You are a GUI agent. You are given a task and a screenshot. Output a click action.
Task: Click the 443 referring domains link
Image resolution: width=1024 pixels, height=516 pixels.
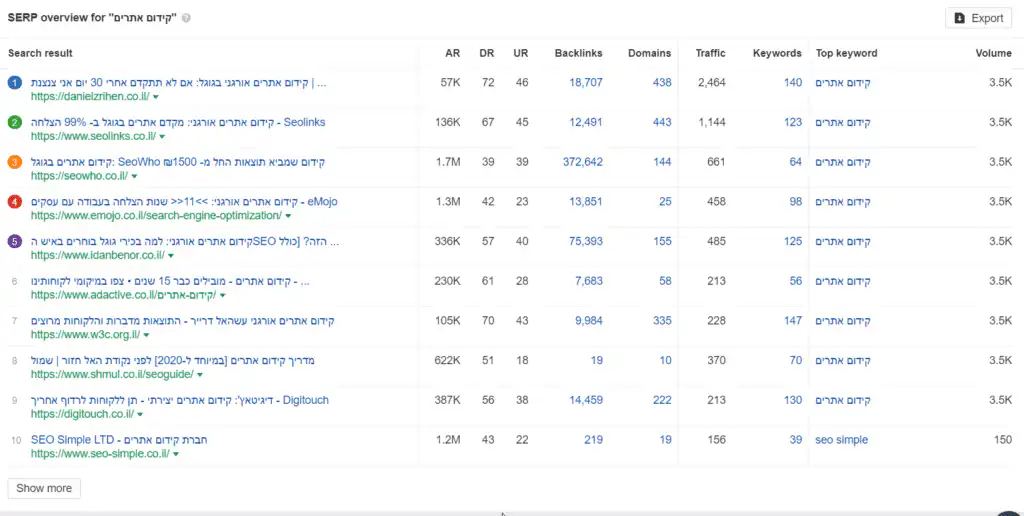pos(661,122)
